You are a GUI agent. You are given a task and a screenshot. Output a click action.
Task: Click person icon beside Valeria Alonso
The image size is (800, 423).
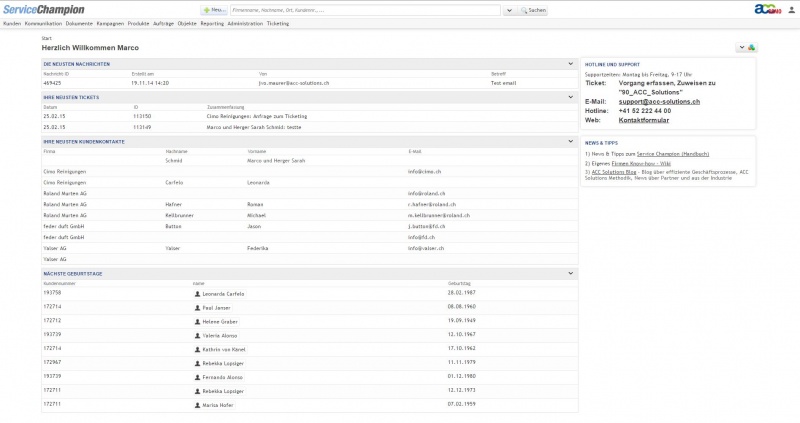[x=197, y=335]
